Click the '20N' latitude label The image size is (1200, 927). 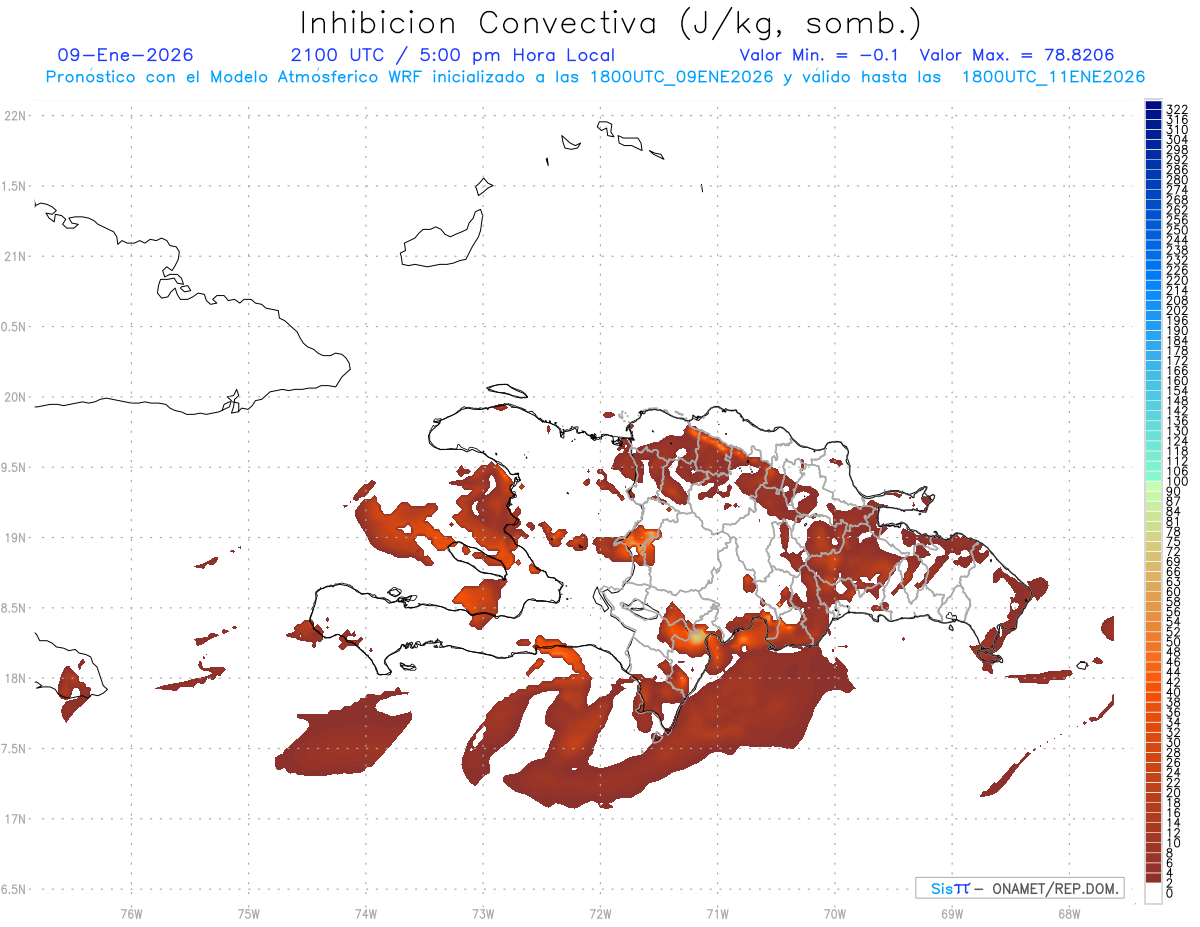pos(15,397)
